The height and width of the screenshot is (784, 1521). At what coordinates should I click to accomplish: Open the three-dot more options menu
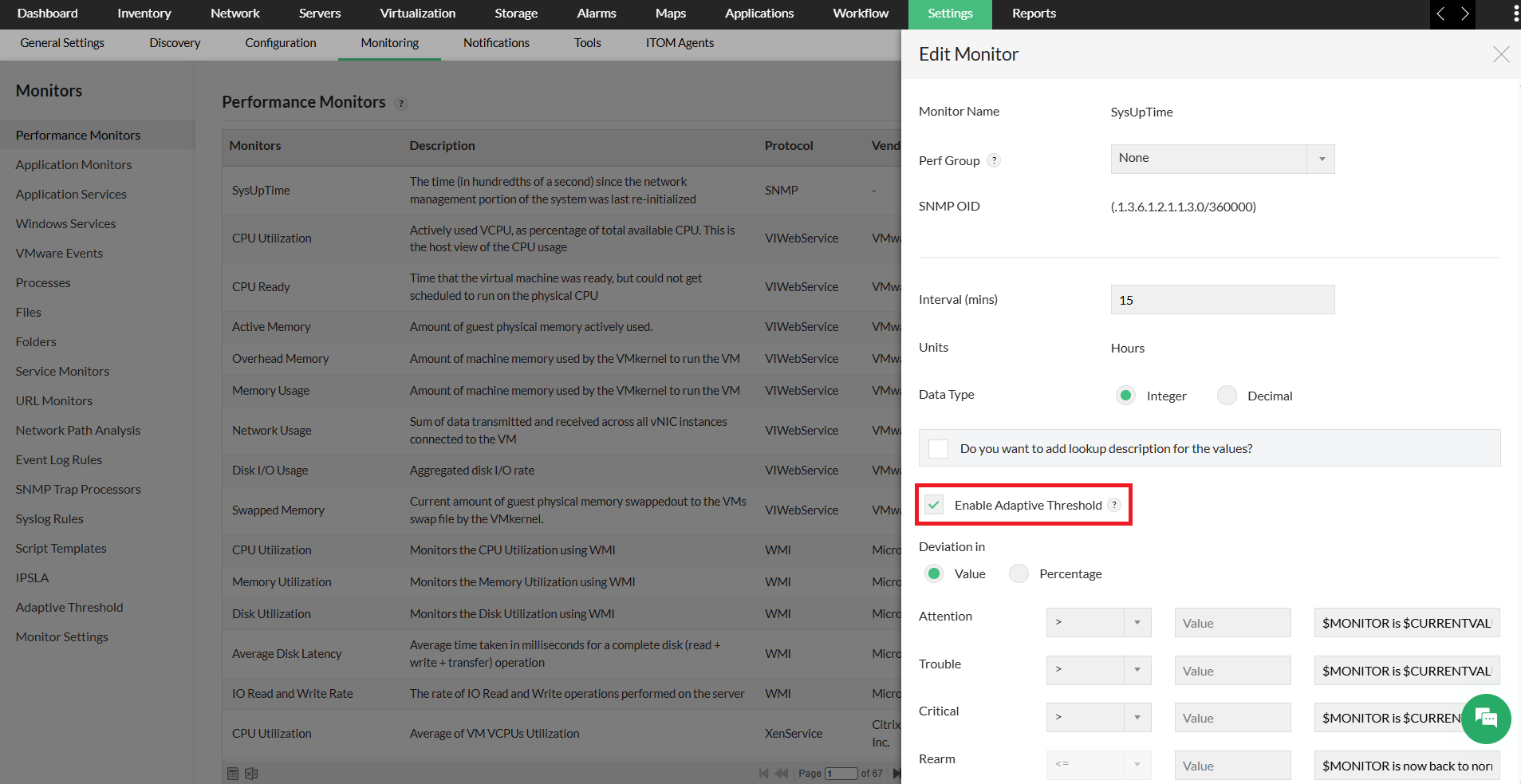(x=1516, y=14)
